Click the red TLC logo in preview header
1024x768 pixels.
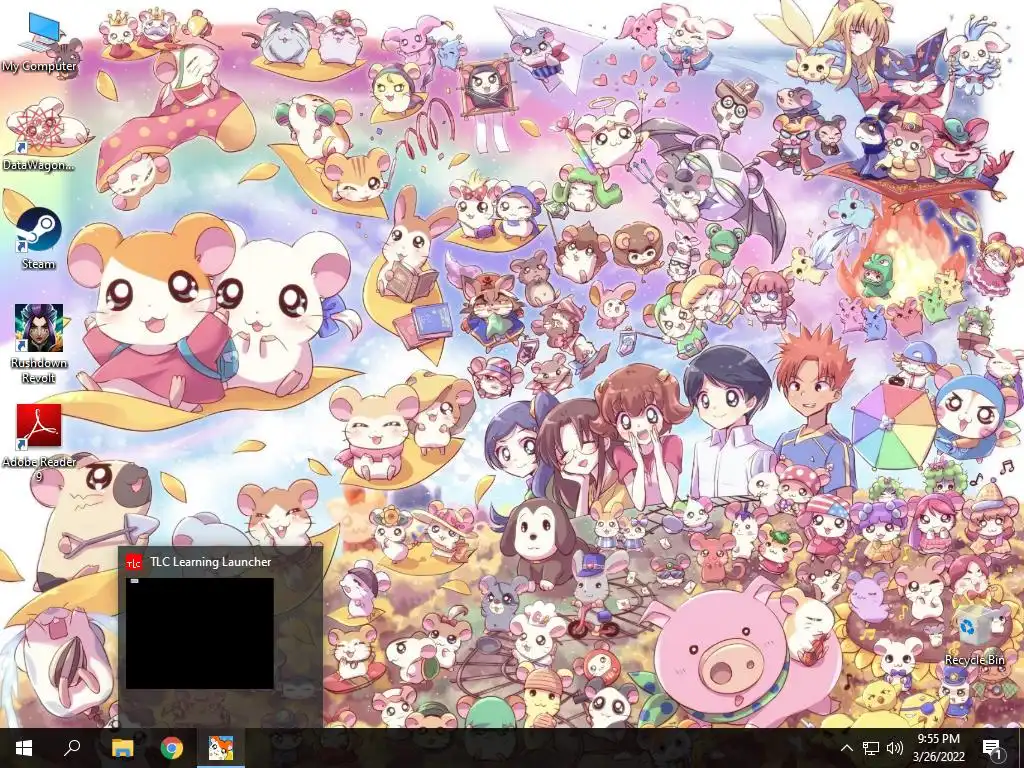[134, 562]
